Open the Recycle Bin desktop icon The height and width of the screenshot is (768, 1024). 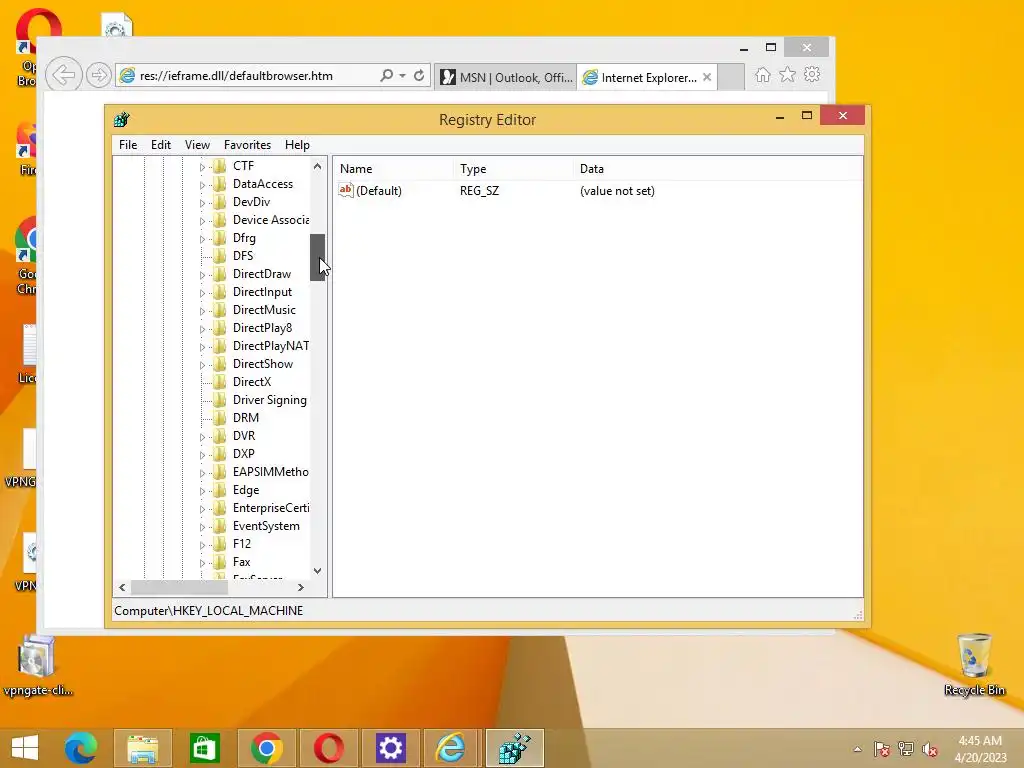(x=974, y=664)
